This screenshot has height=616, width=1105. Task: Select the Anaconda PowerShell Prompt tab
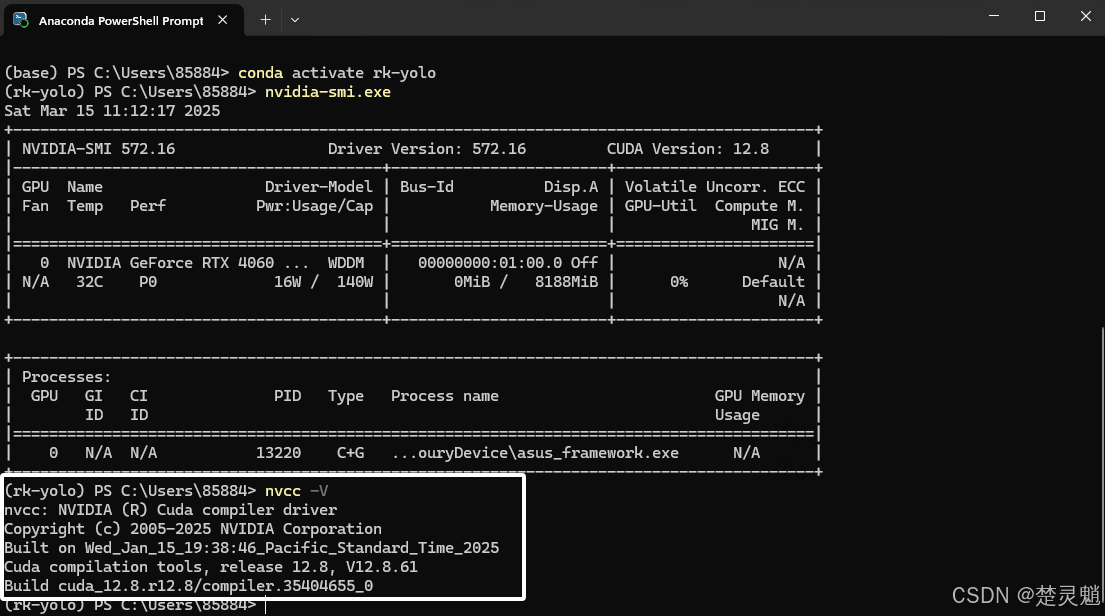[123, 20]
